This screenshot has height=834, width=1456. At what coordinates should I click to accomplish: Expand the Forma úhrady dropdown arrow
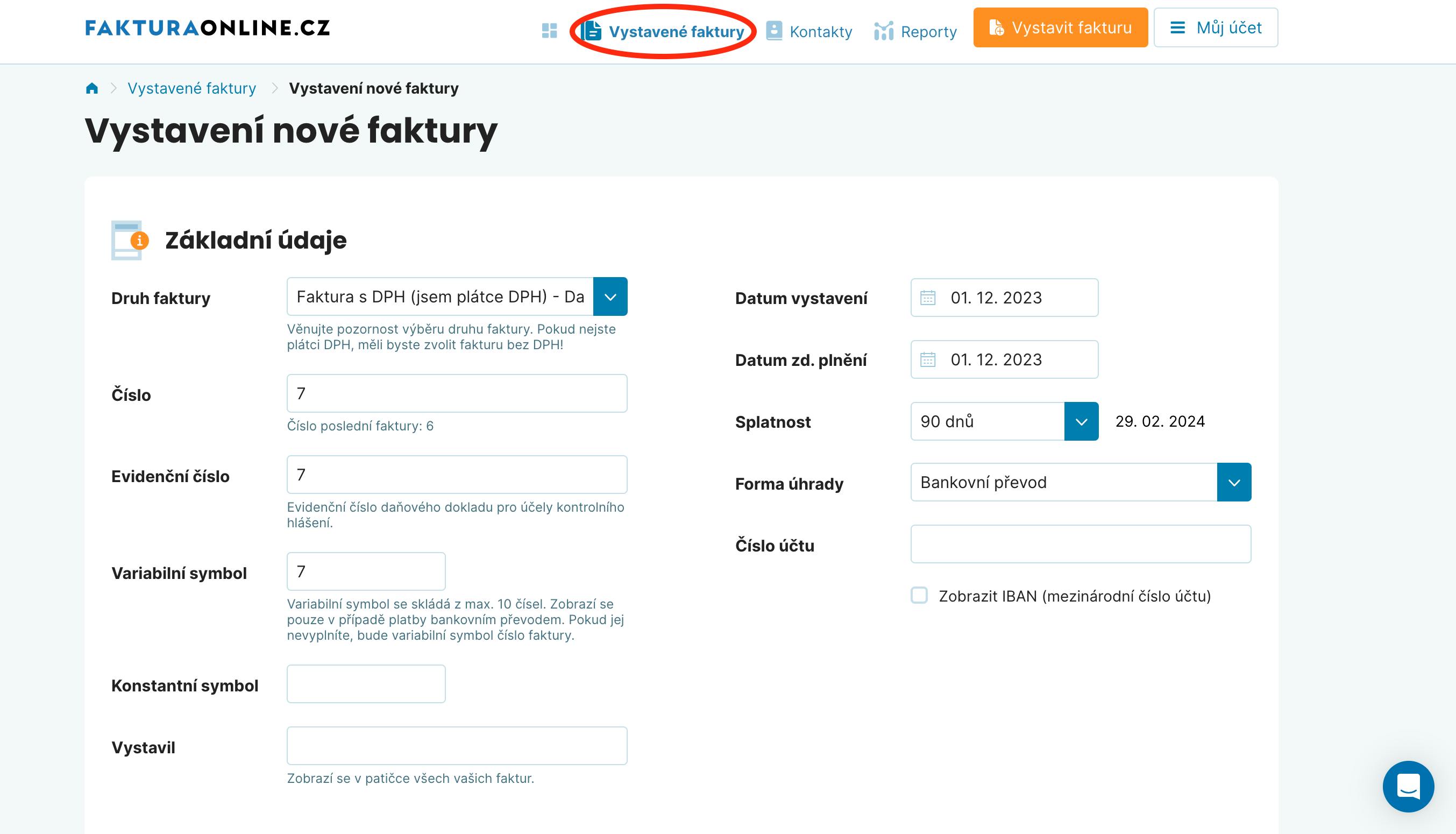(x=1234, y=482)
